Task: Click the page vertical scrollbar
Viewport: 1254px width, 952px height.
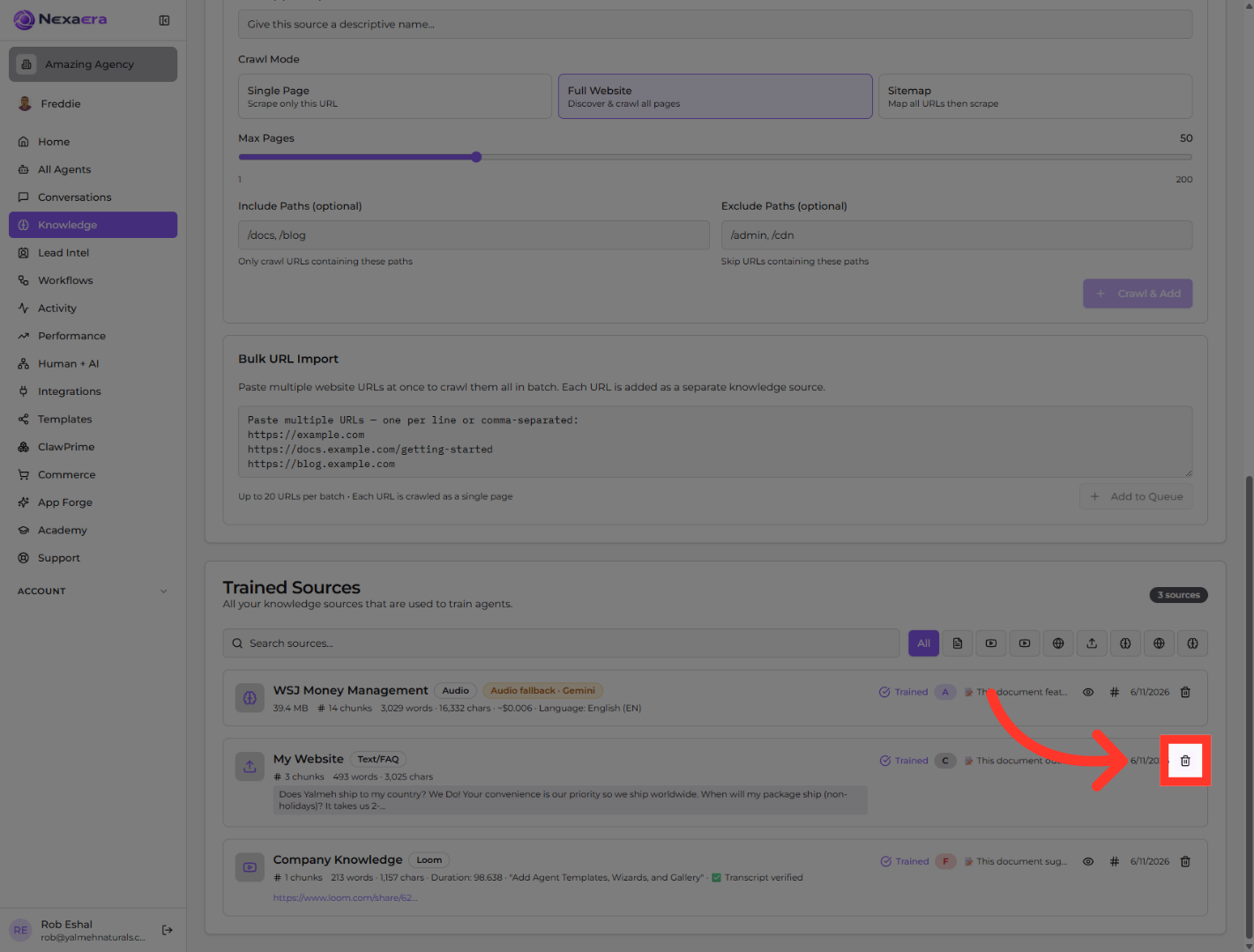Action: point(1249,707)
